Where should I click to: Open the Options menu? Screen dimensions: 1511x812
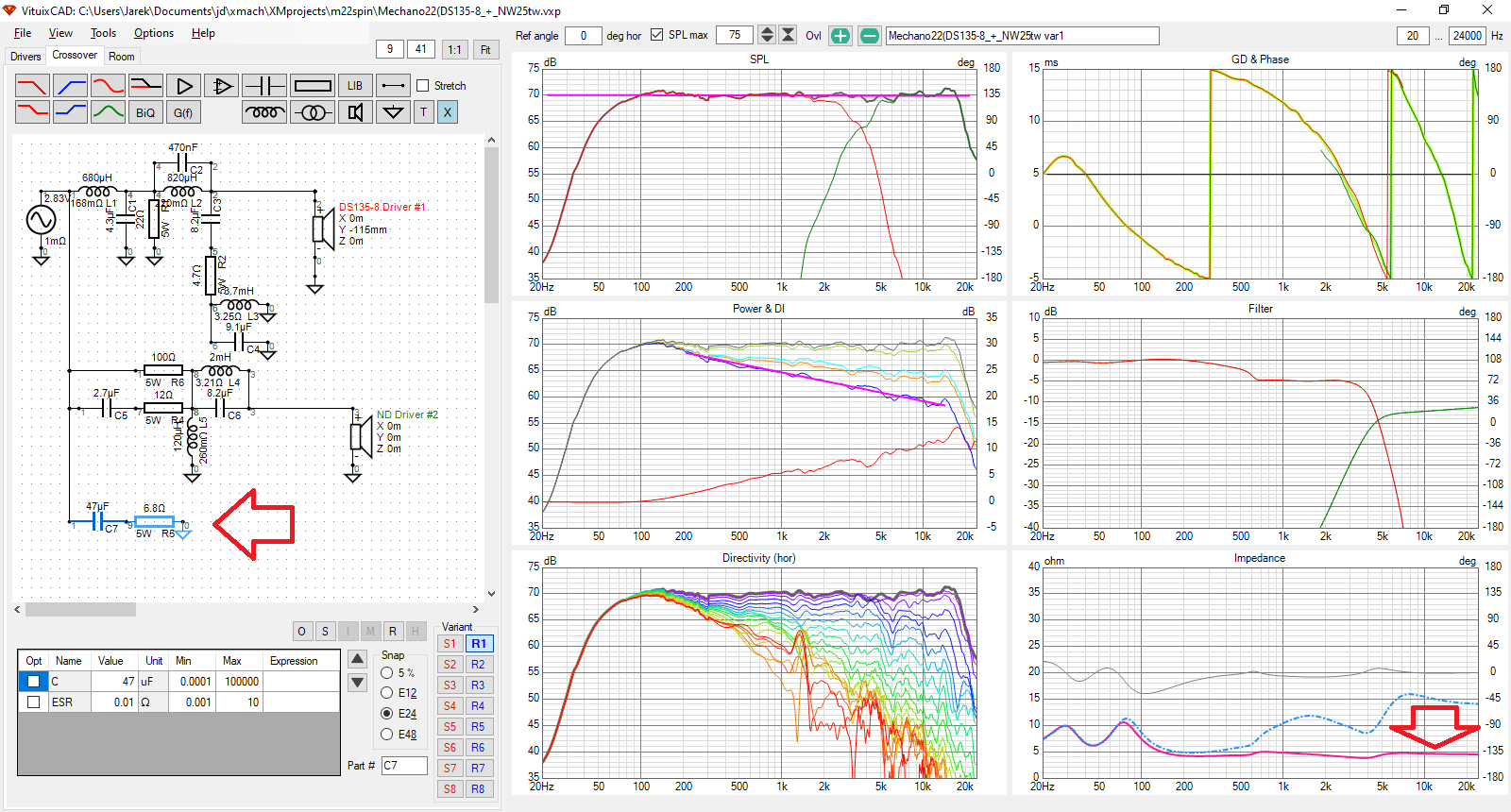153,33
